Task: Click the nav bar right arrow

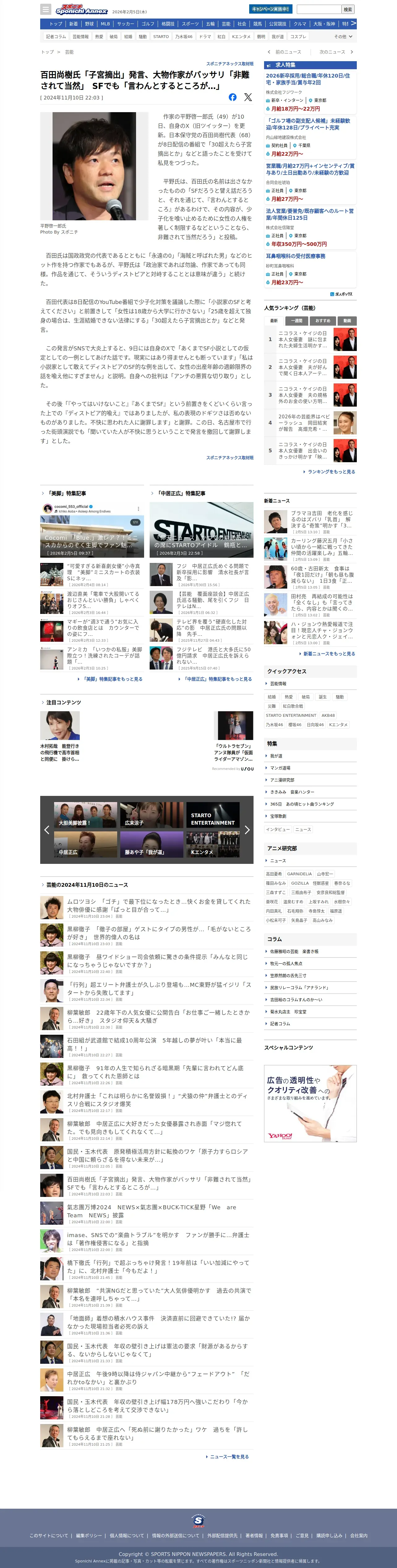Action: click(353, 24)
